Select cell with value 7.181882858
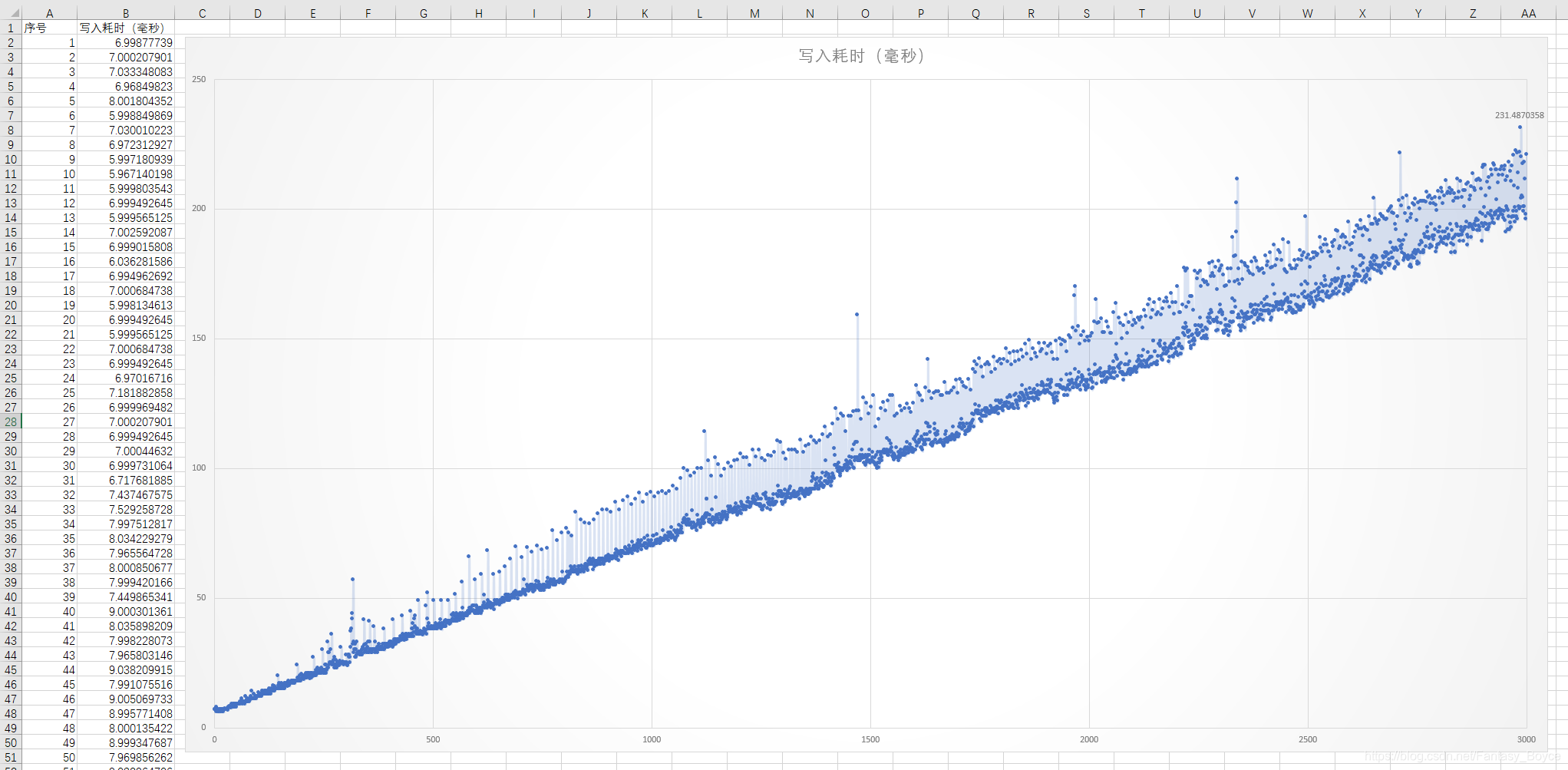1568x770 pixels. (126, 392)
